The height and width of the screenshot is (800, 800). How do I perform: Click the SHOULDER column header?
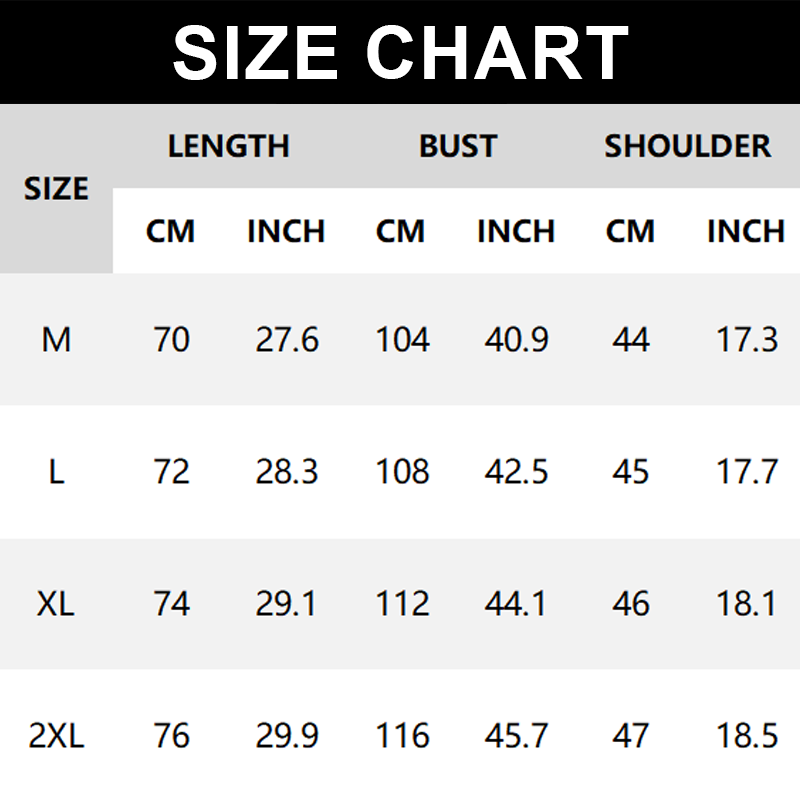click(x=688, y=146)
